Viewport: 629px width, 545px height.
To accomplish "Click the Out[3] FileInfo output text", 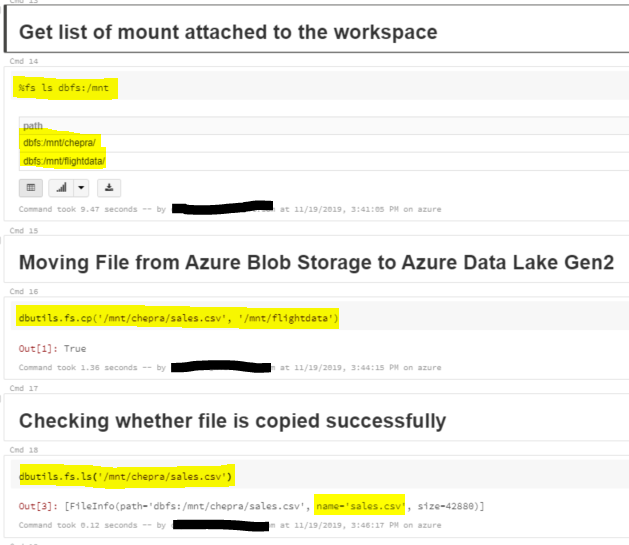I will coord(251,506).
